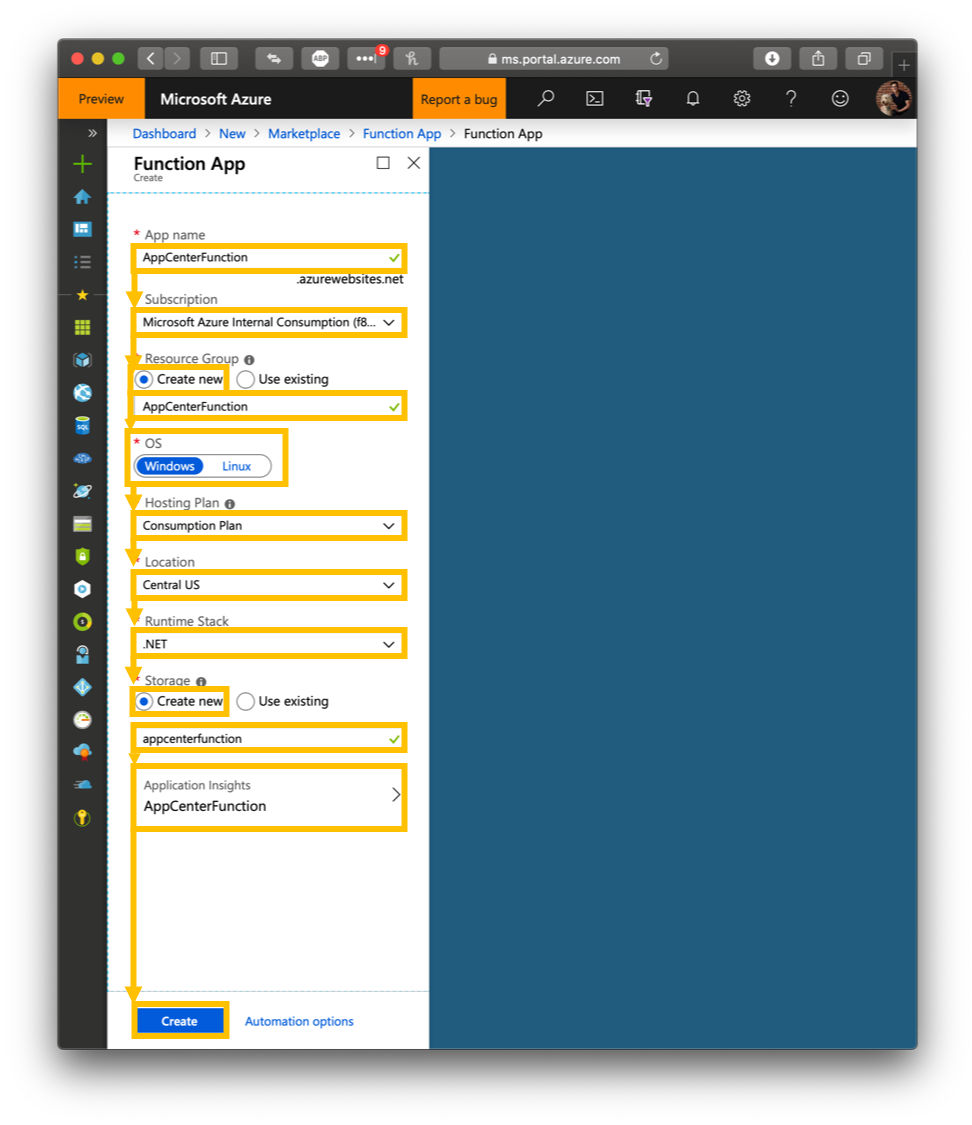Open Directory and subscription filter icon

(643, 98)
